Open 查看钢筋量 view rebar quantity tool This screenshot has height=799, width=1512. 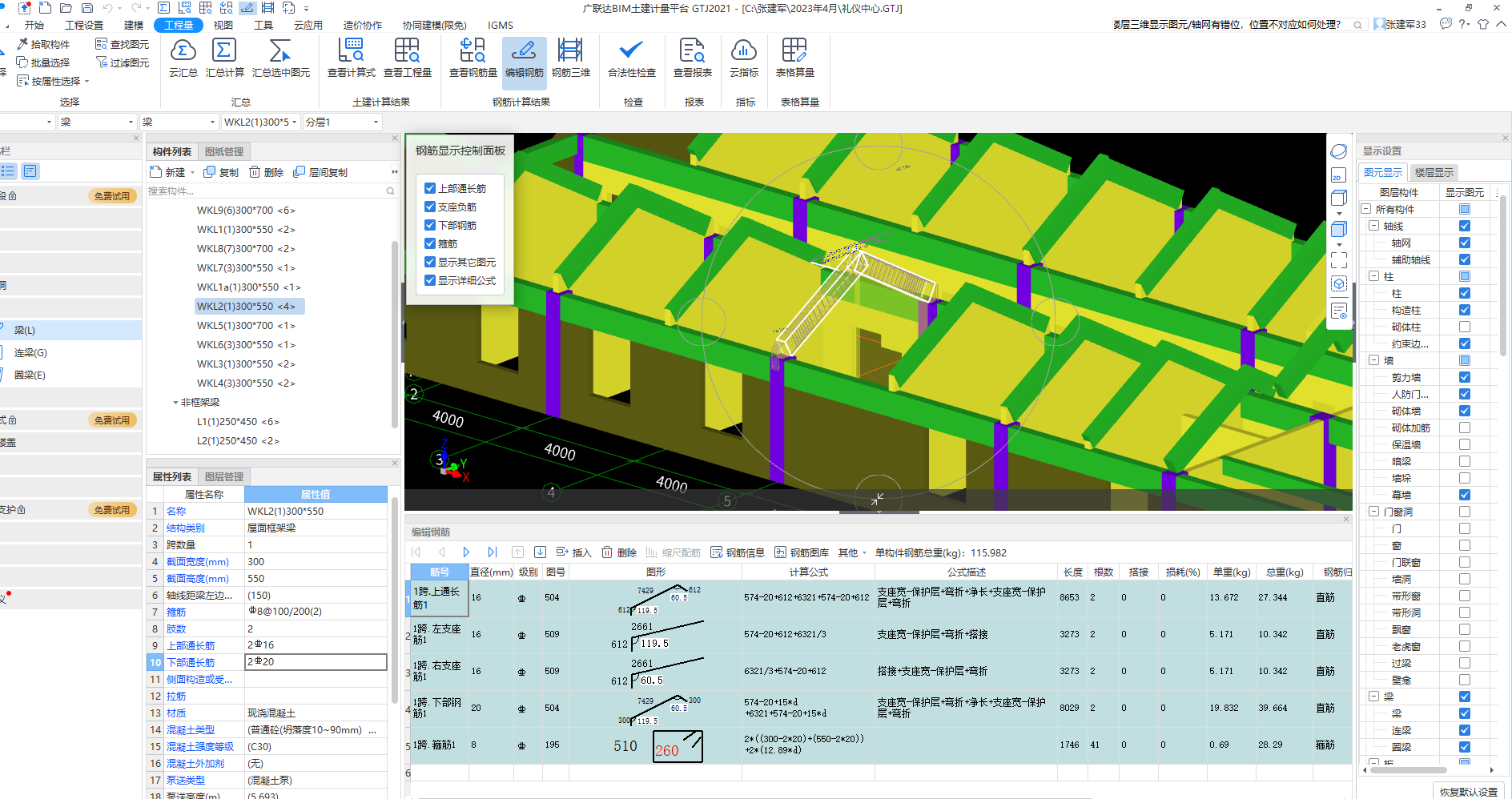[x=472, y=58]
